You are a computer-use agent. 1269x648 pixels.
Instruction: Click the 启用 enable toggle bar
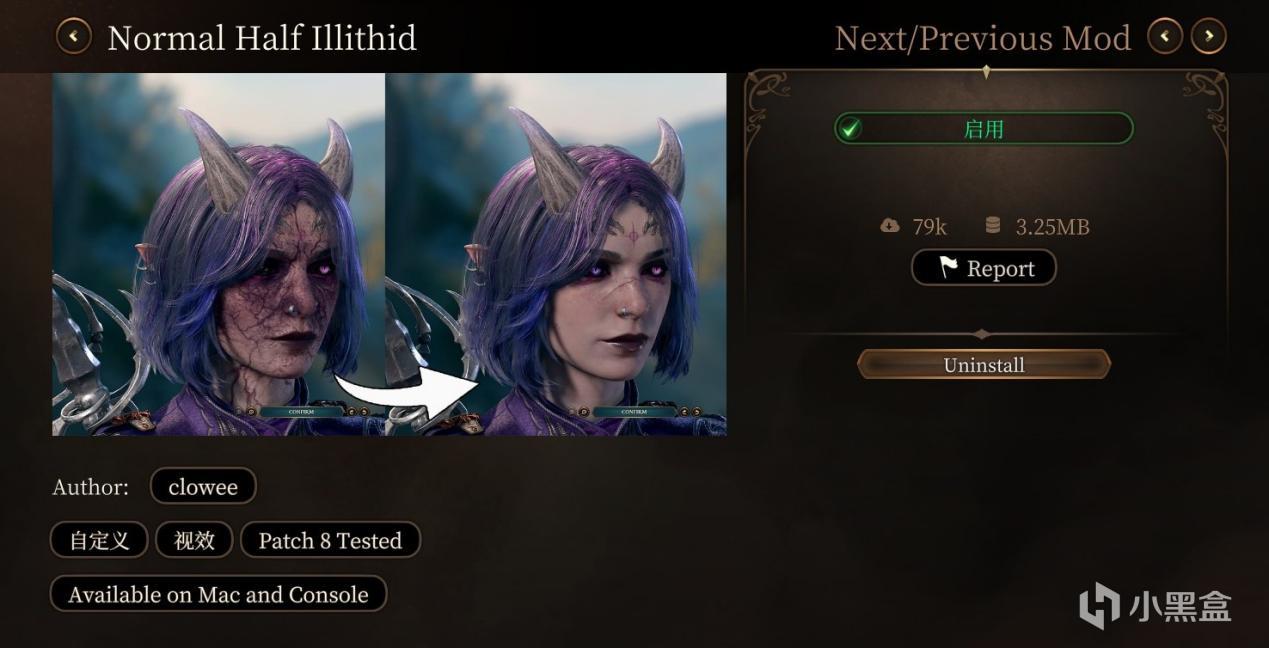click(983, 129)
